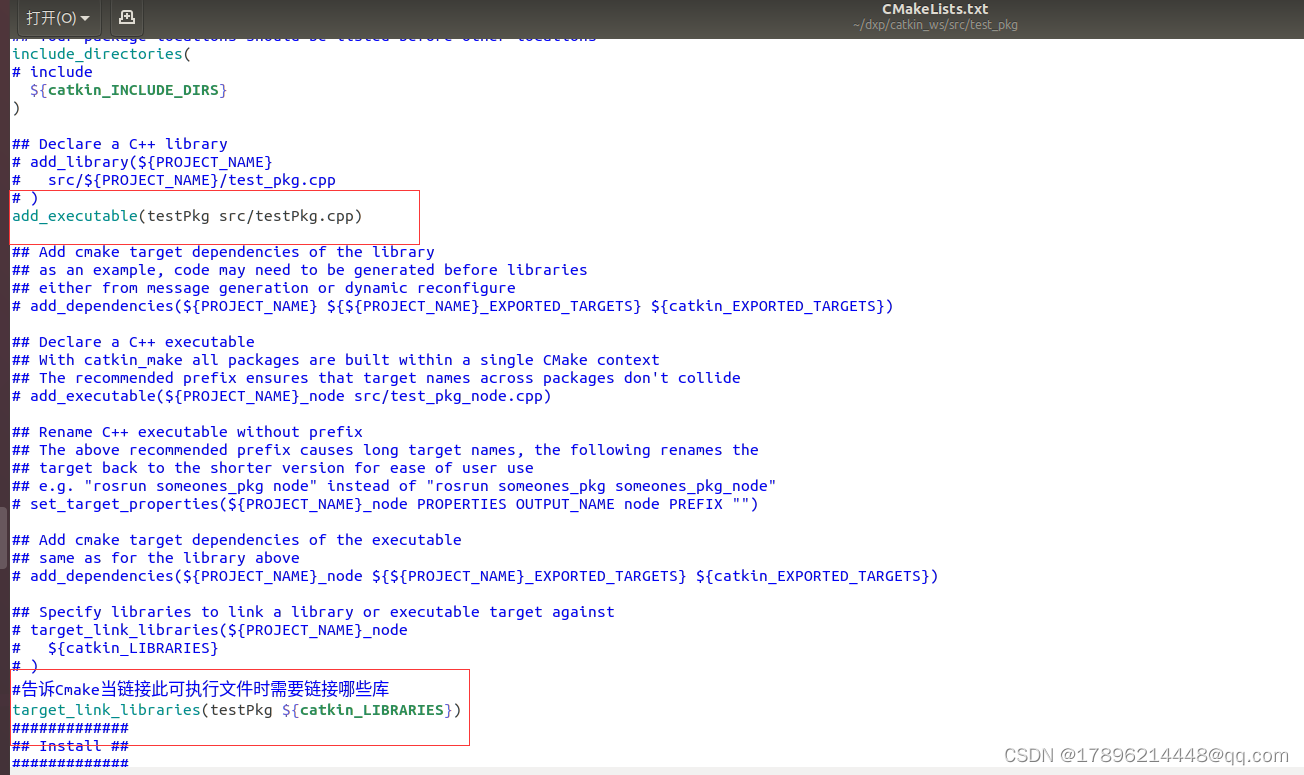Click the Chinese comment "#告诉Cmake当链接此可执行文件时"
The image size is (1304, 775).
(x=200, y=689)
